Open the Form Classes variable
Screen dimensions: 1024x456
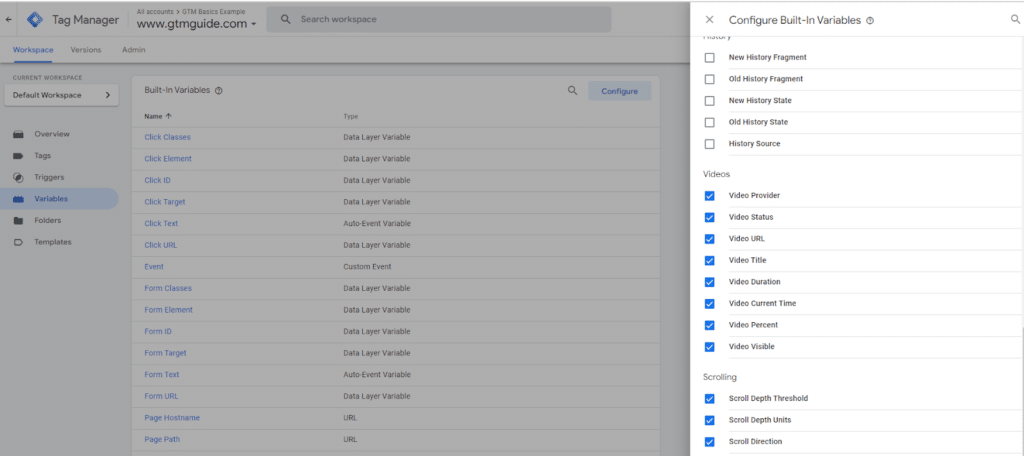point(168,288)
